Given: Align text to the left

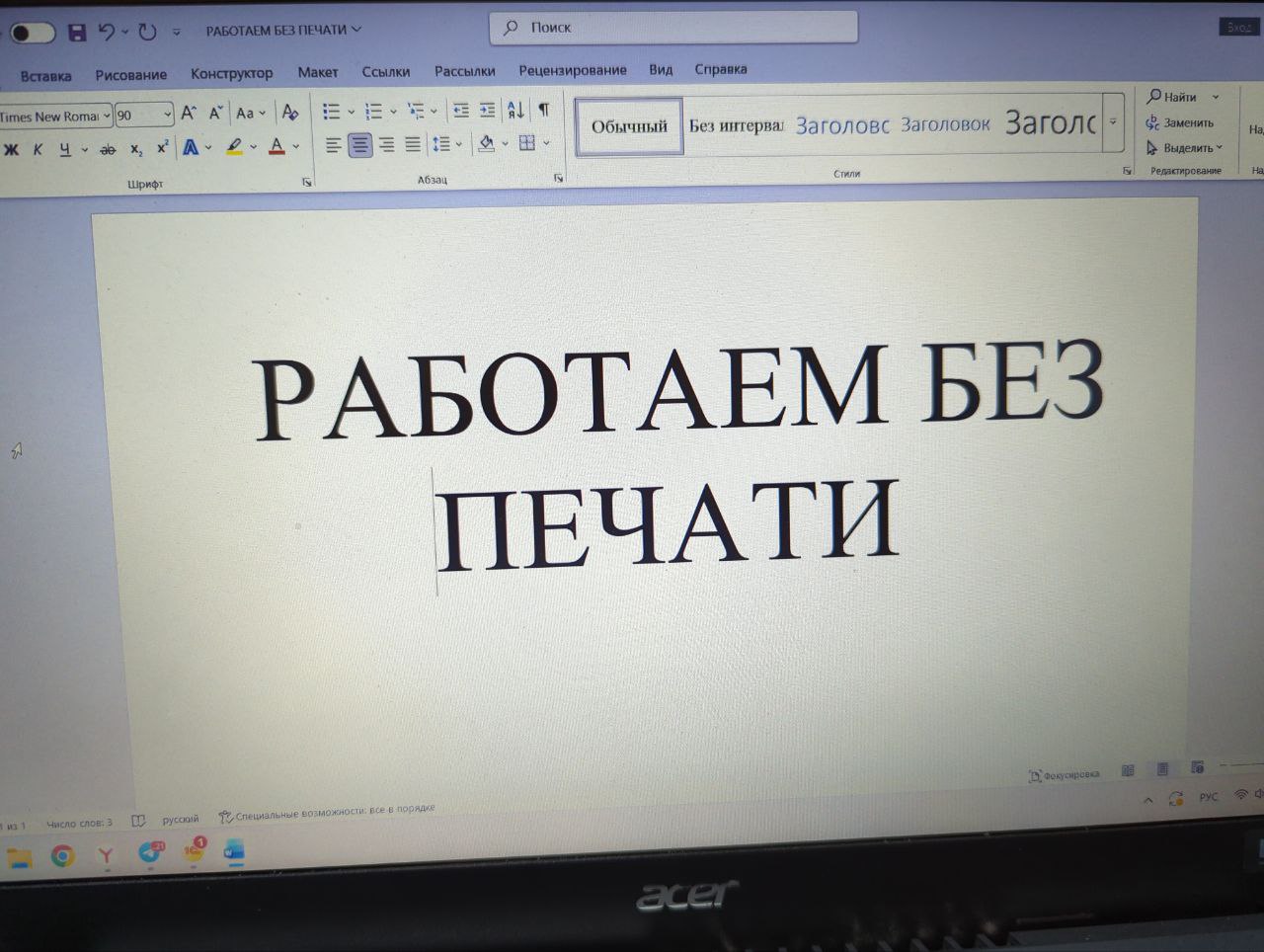Looking at the screenshot, I should (334, 145).
